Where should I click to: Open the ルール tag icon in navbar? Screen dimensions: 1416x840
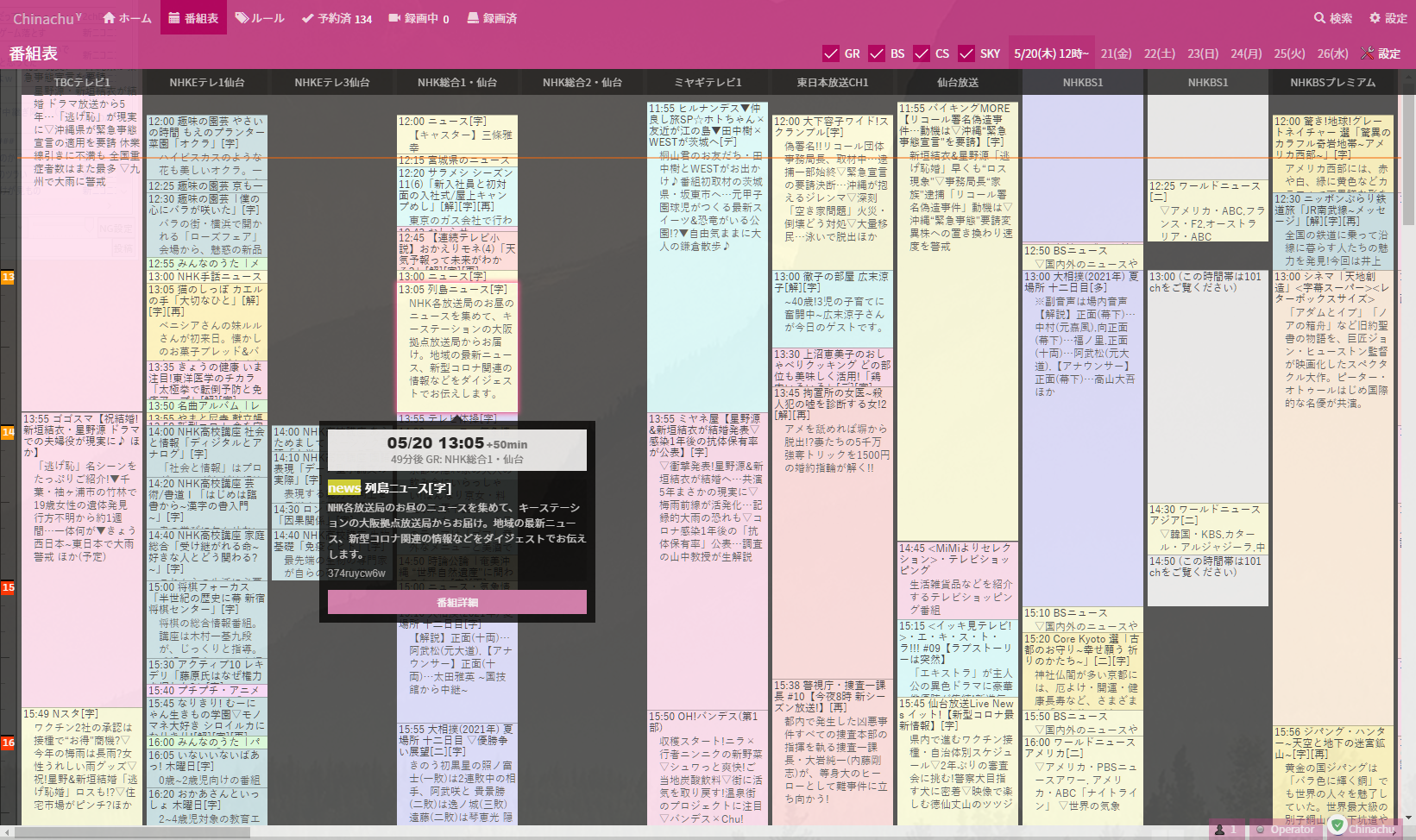(x=241, y=17)
